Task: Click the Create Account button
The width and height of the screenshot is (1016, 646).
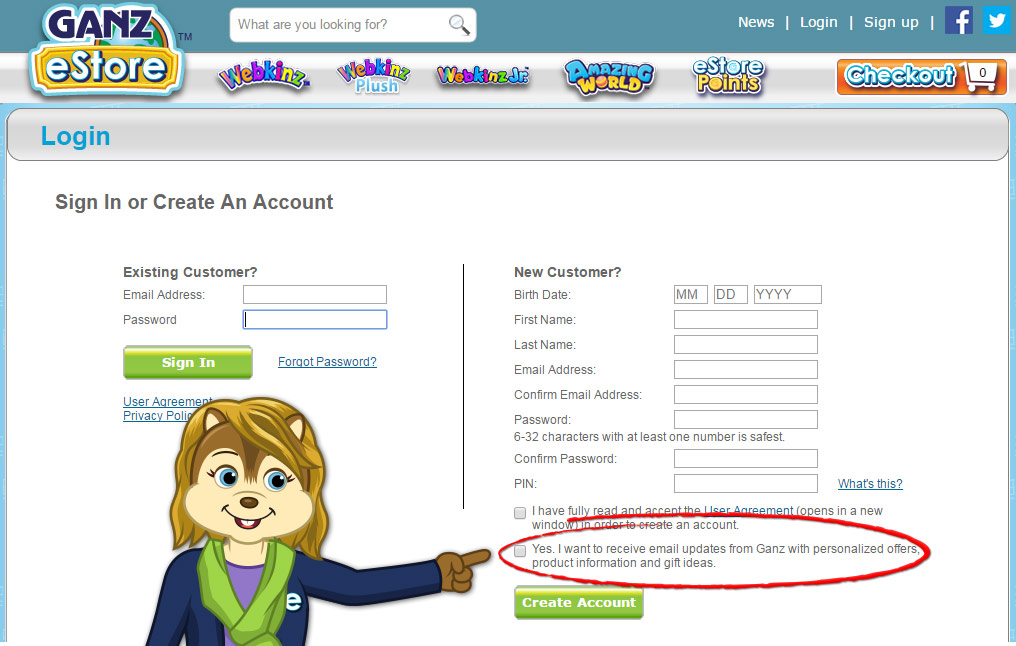Action: point(579,603)
